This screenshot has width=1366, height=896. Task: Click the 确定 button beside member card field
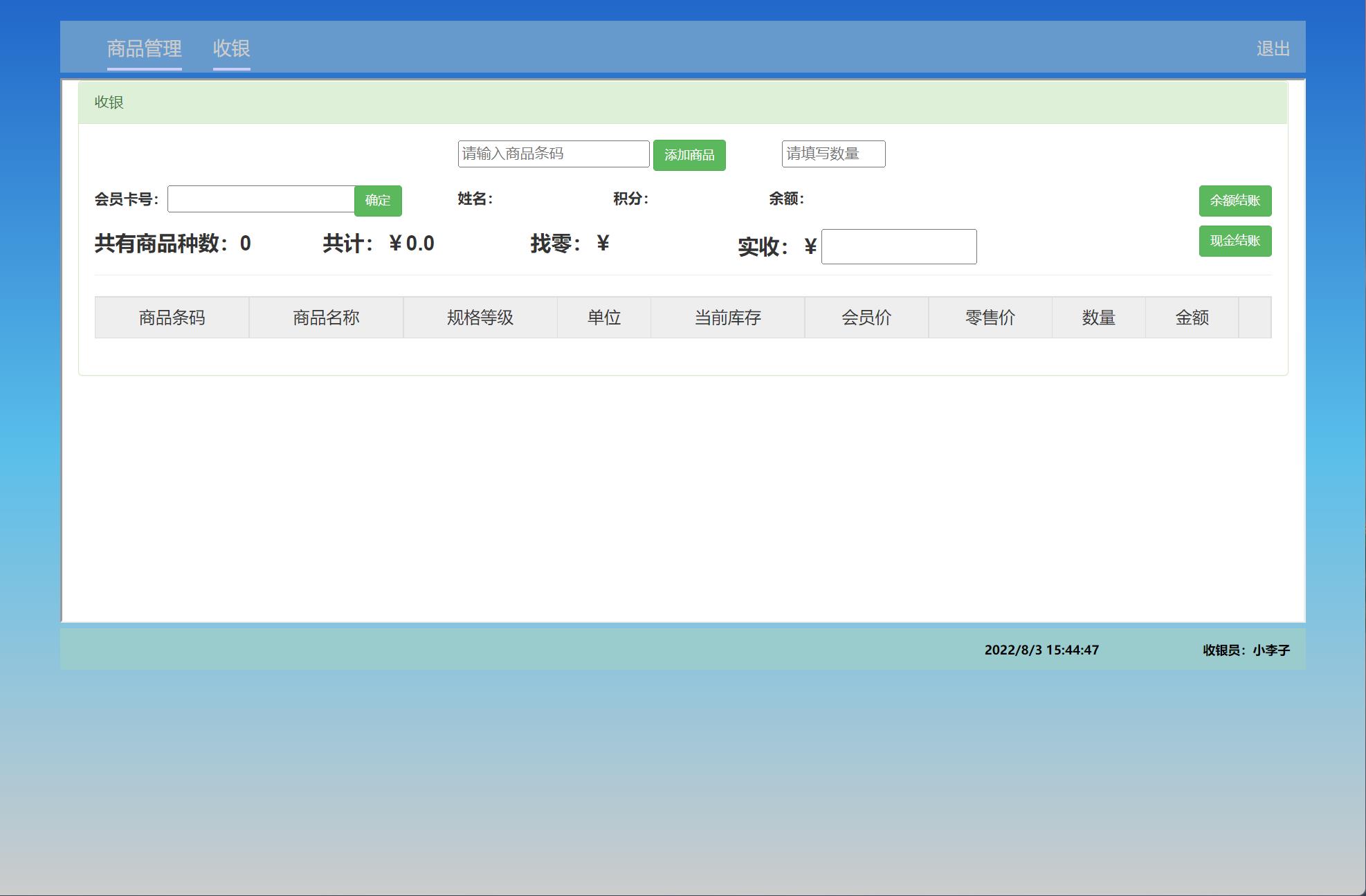pyautogui.click(x=378, y=200)
